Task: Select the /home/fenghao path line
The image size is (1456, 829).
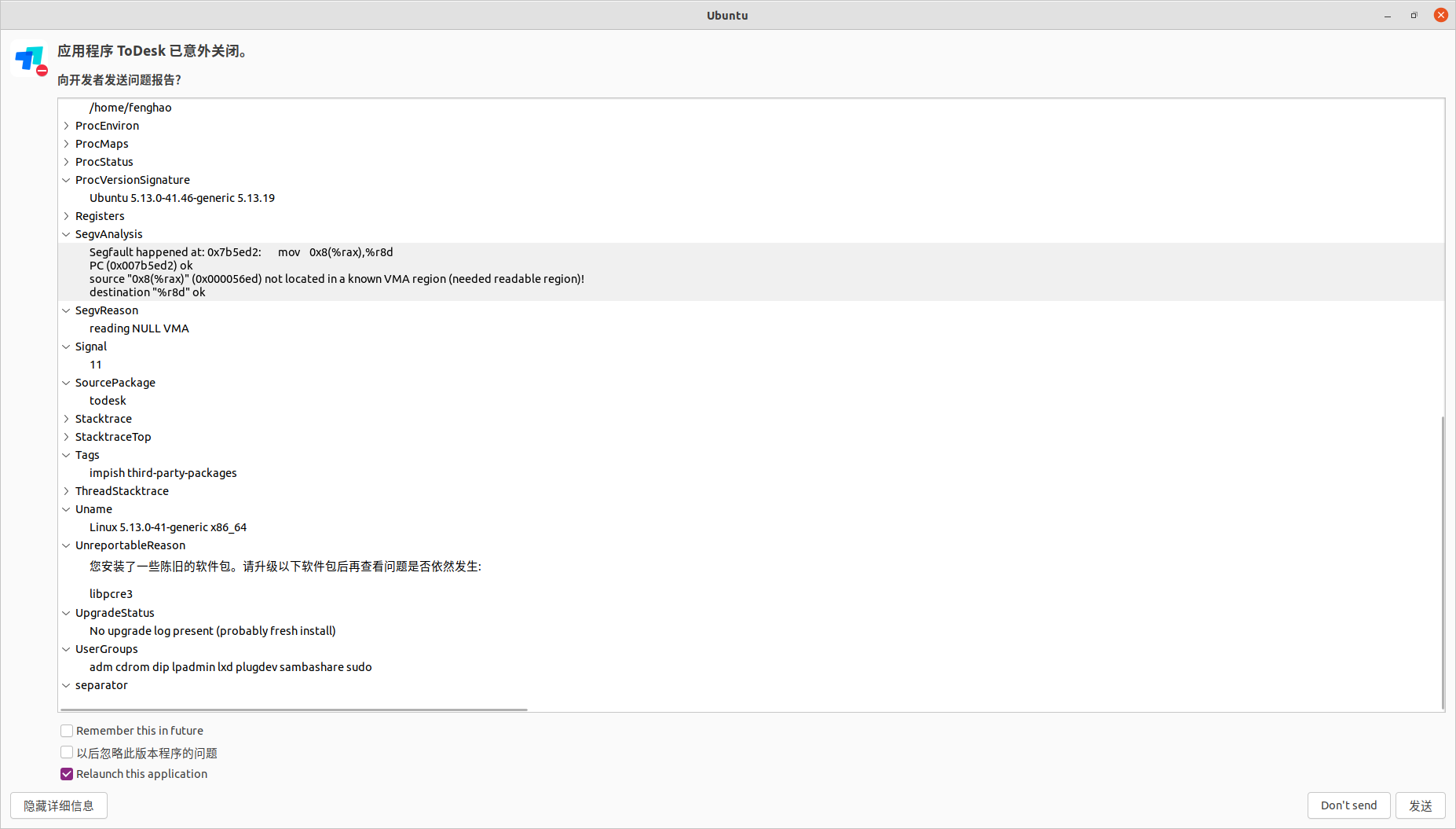Action: (130, 108)
